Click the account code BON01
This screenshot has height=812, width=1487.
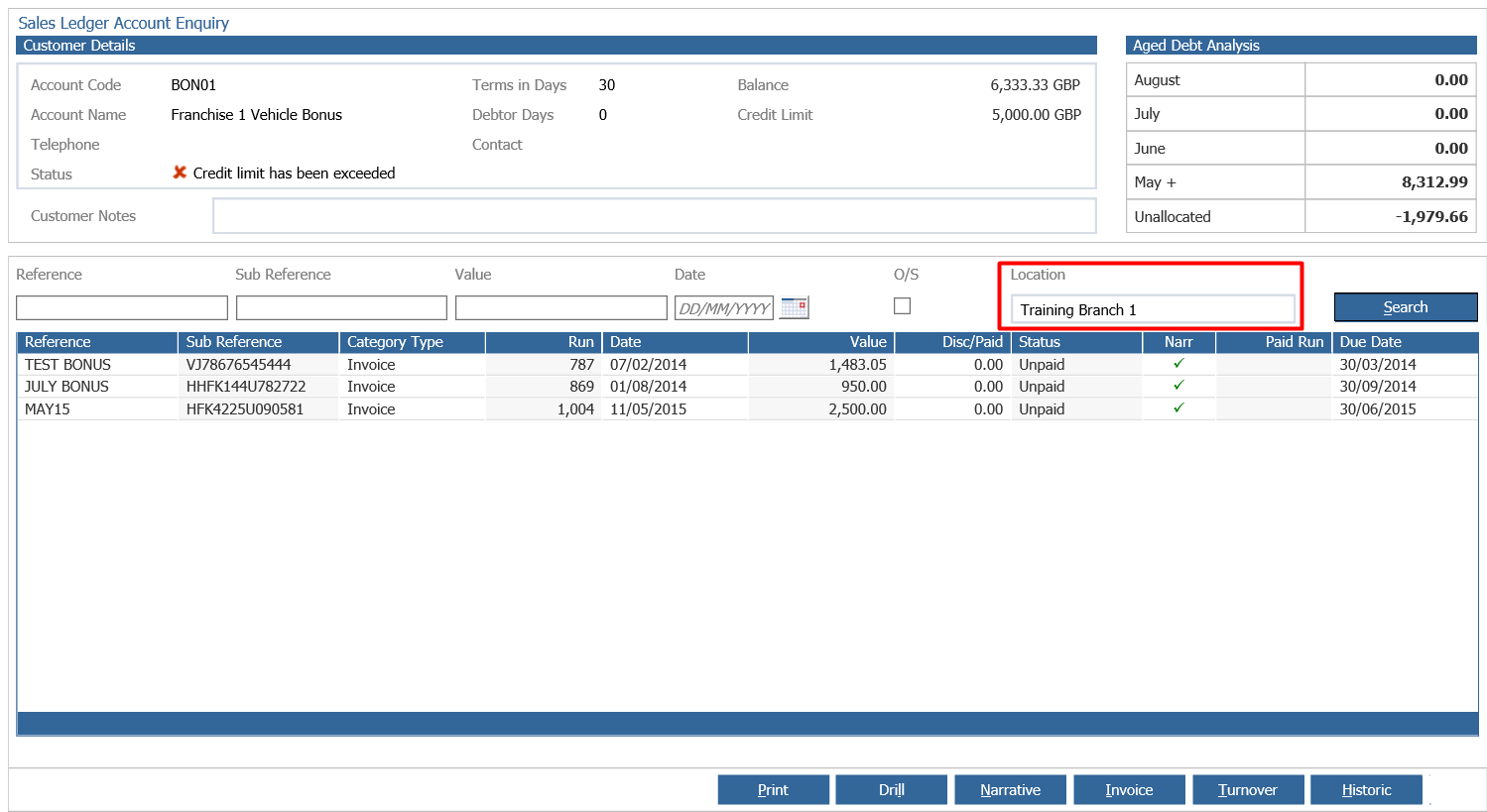click(x=193, y=85)
